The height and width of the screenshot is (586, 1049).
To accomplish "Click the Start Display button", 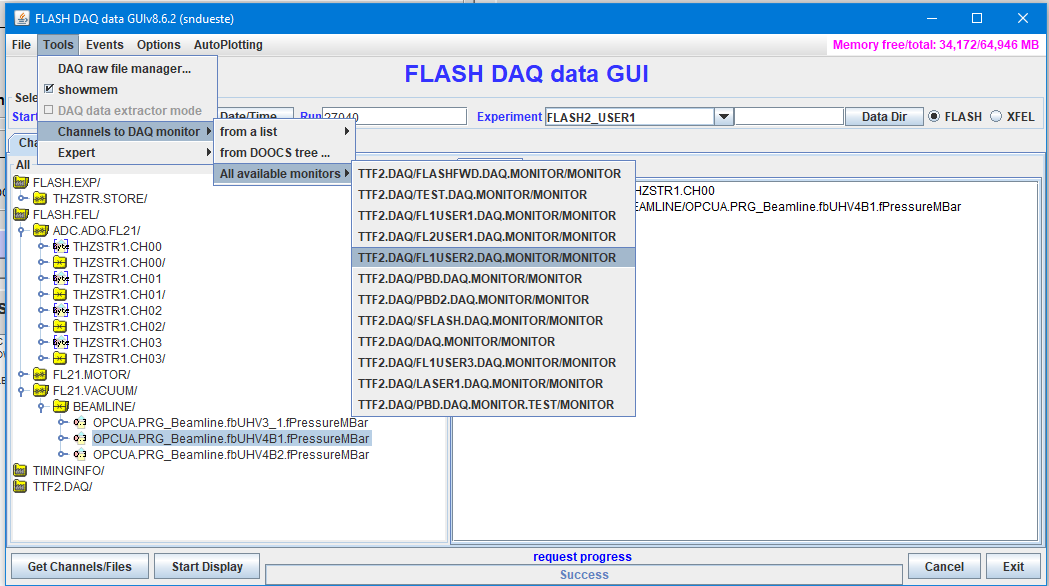I will point(206,566).
